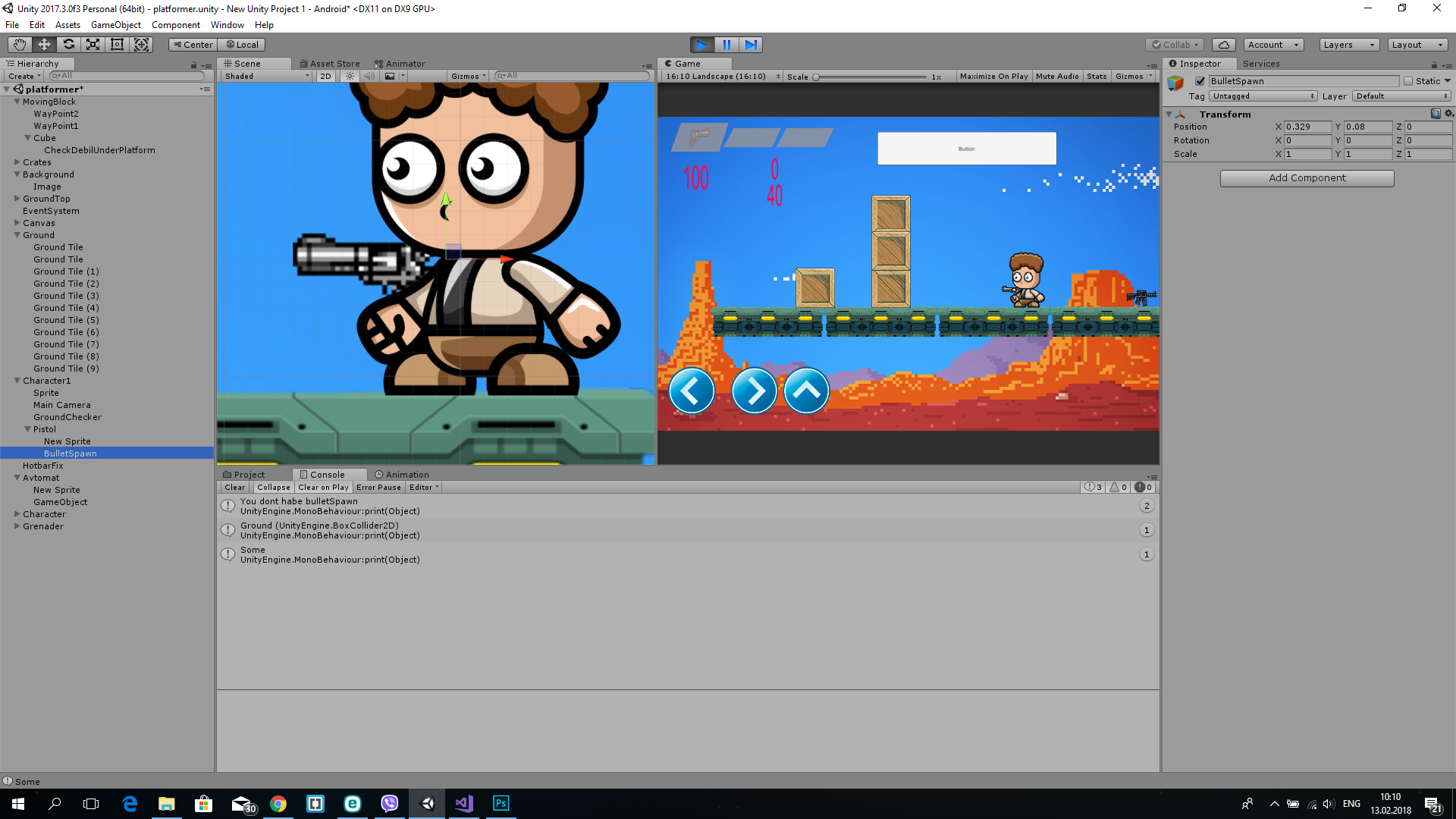The width and height of the screenshot is (1456, 819).
Task: Toggle Mute Audio in Game view
Action: (1057, 76)
